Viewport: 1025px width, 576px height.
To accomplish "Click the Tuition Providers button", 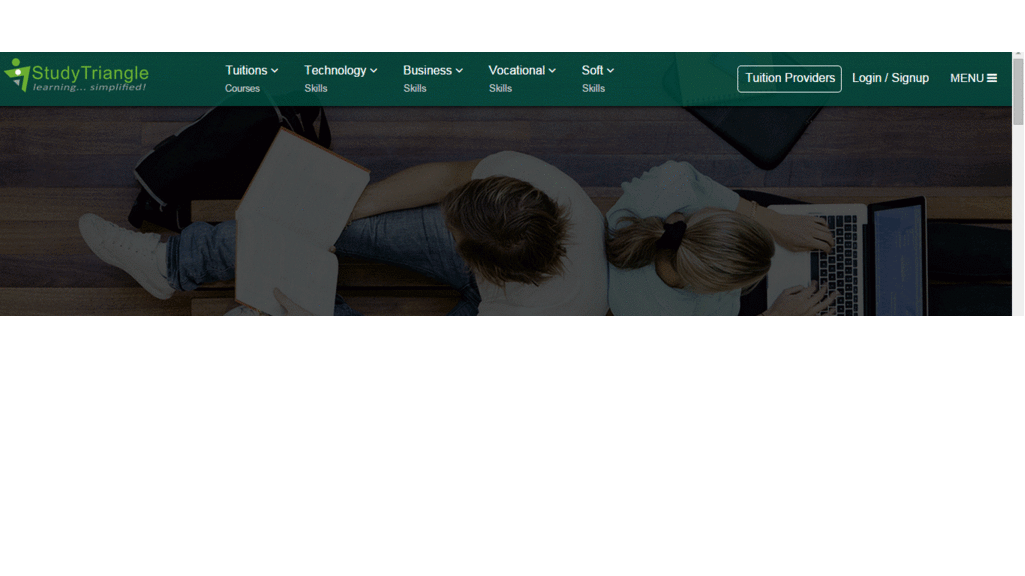I will [789, 78].
